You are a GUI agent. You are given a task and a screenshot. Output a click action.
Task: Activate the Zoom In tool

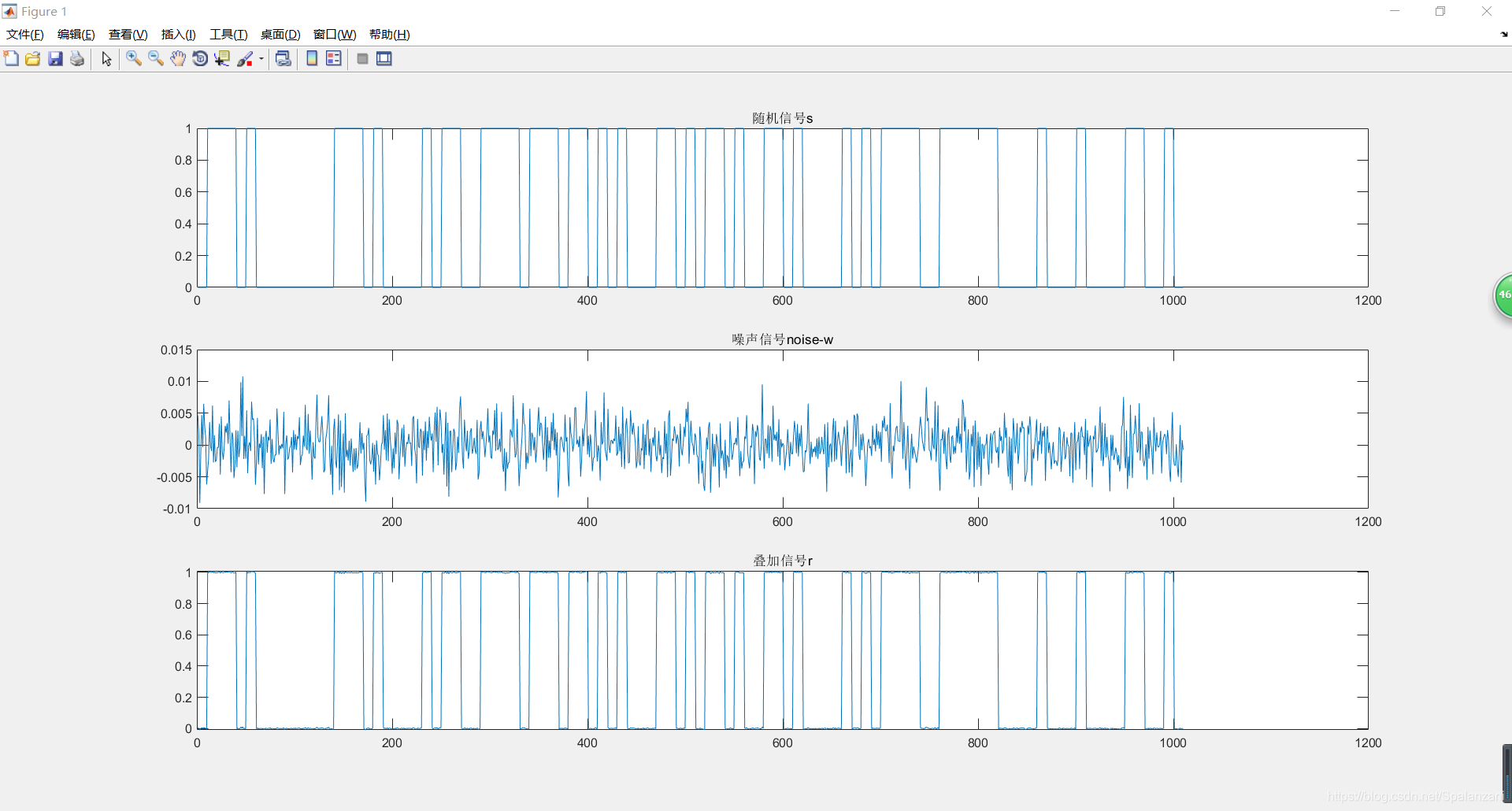coord(134,58)
